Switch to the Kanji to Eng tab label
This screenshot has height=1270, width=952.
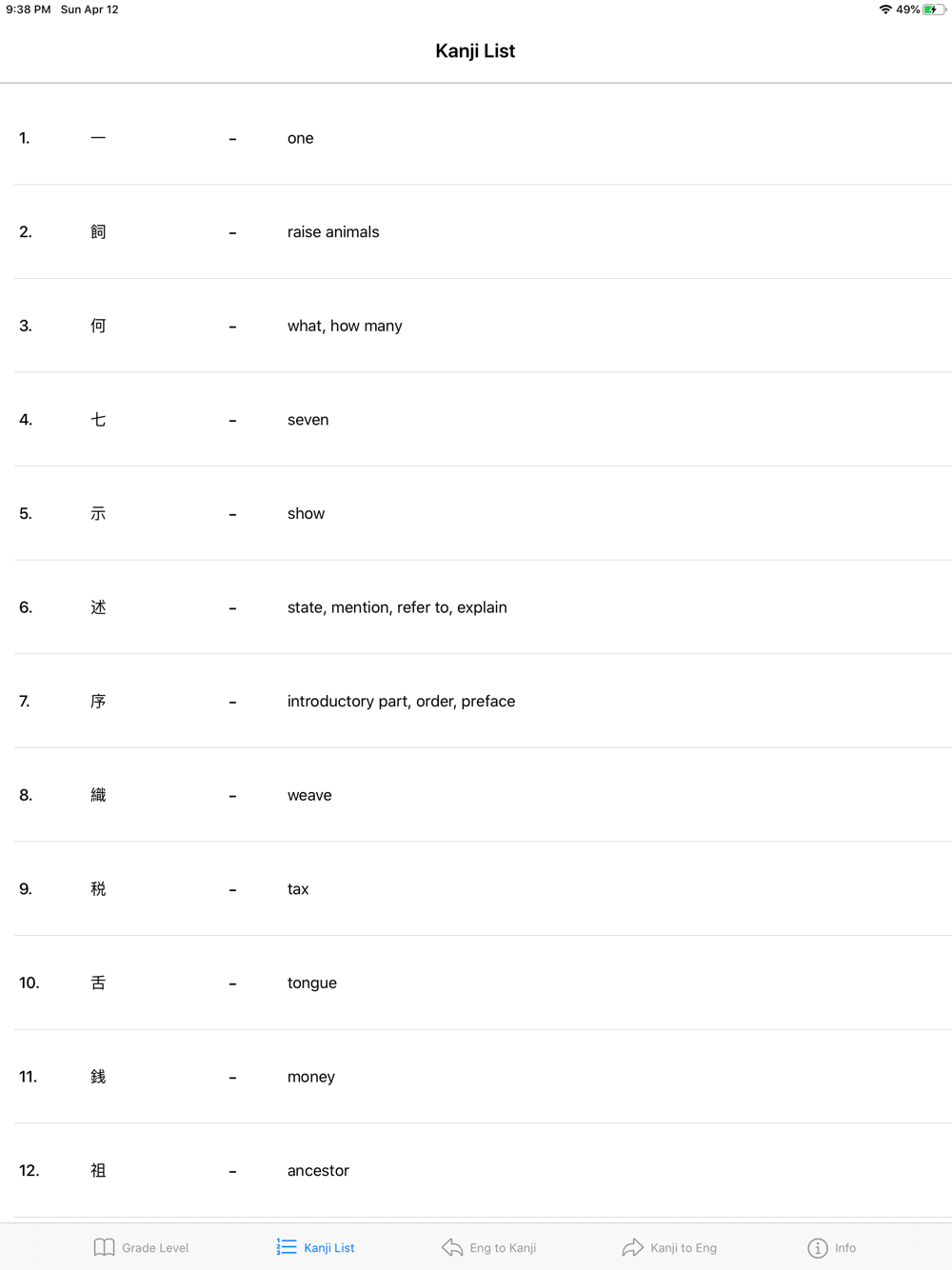tap(684, 1248)
